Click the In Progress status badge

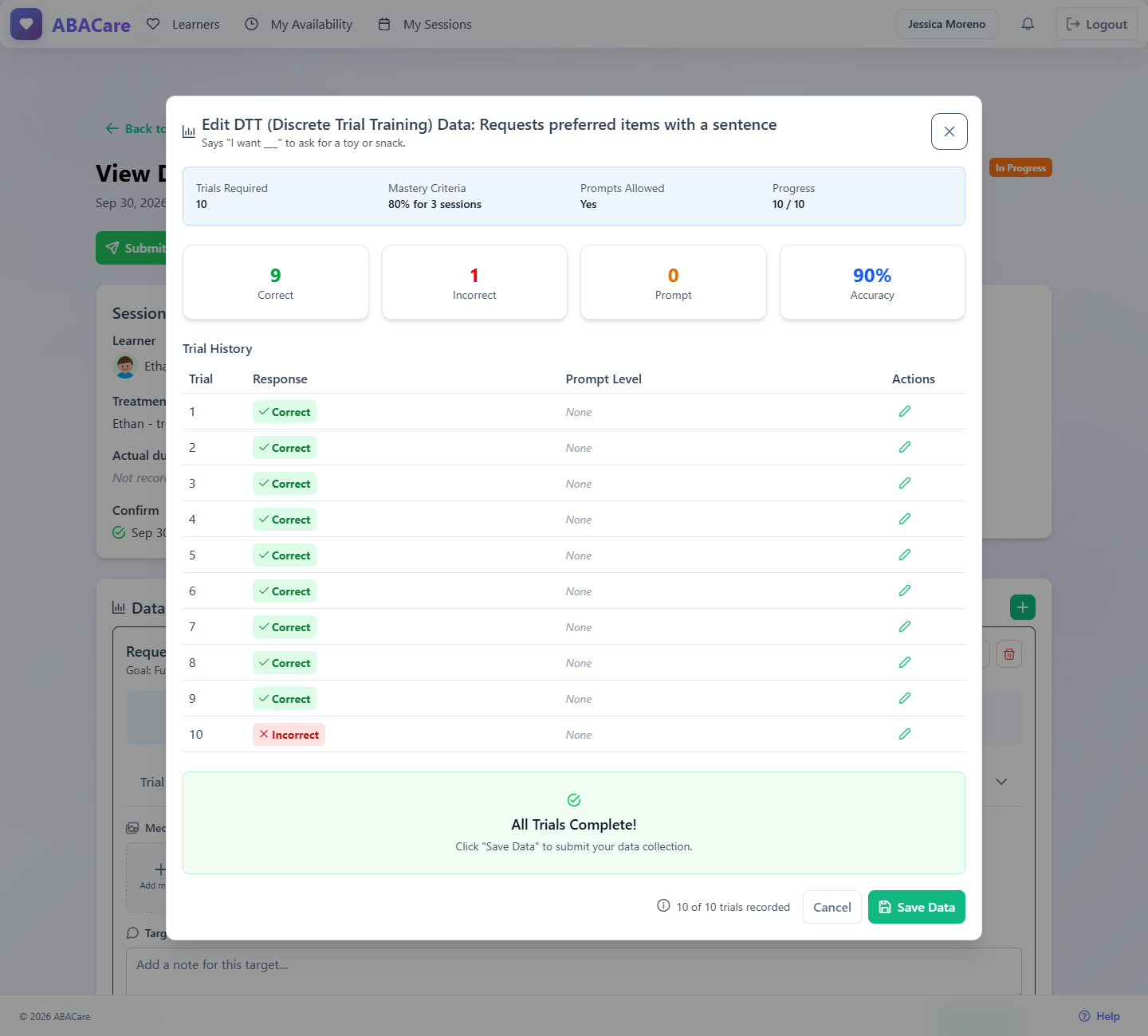1020,168
